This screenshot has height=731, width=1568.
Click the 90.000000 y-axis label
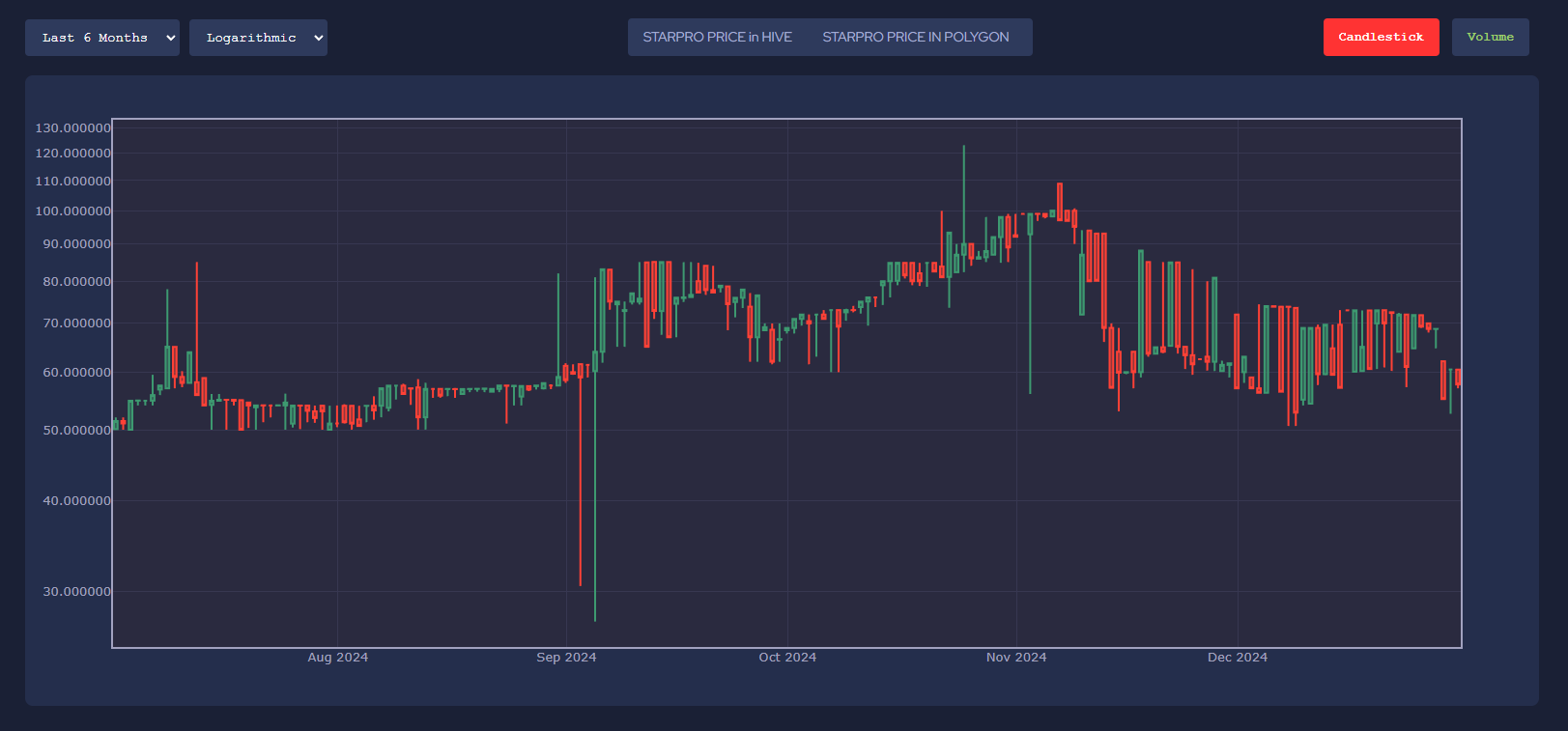(77, 243)
